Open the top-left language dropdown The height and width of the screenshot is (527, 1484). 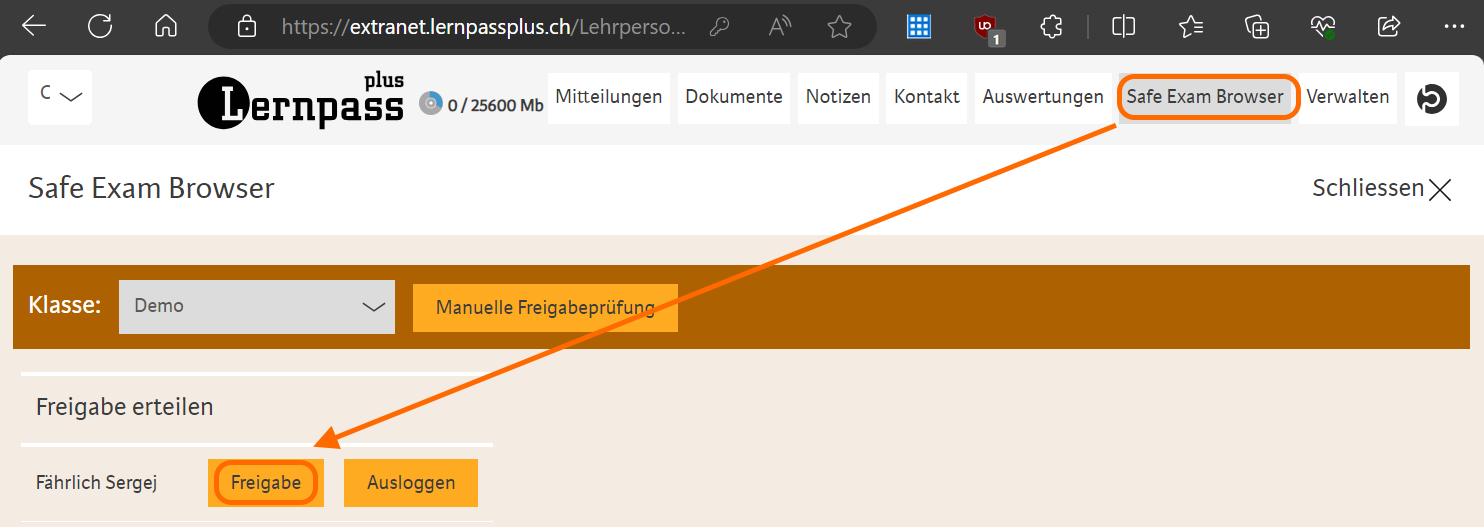(x=60, y=97)
